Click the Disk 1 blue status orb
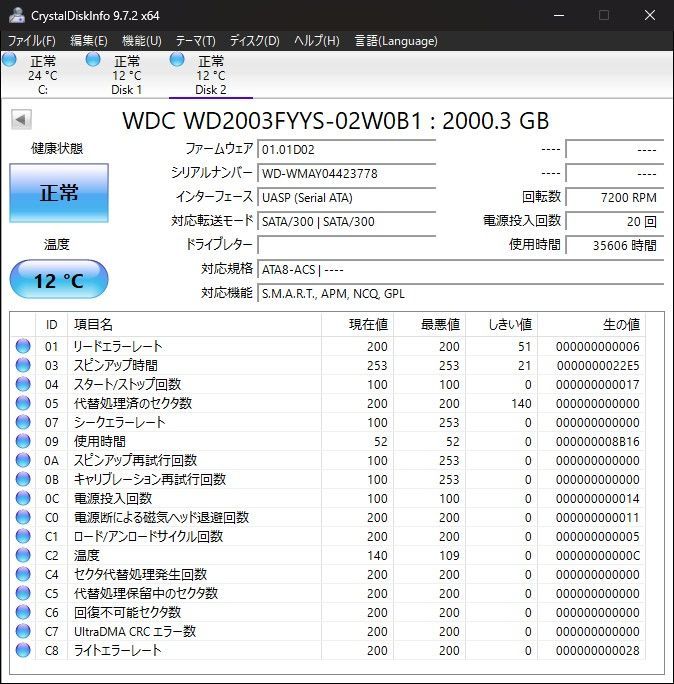Image resolution: width=674 pixels, height=684 pixels. [93, 59]
